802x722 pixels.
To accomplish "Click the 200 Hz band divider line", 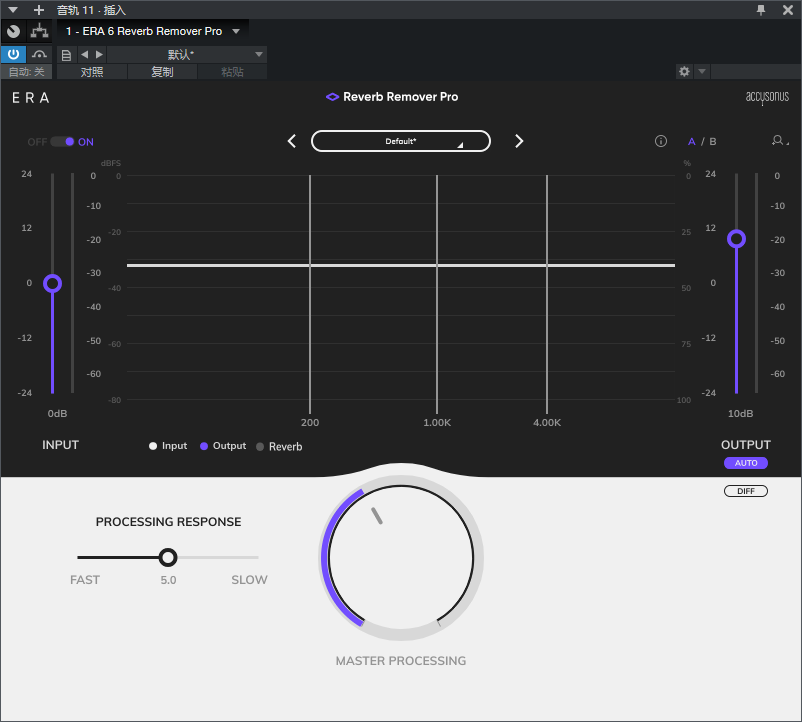I will 310,294.
